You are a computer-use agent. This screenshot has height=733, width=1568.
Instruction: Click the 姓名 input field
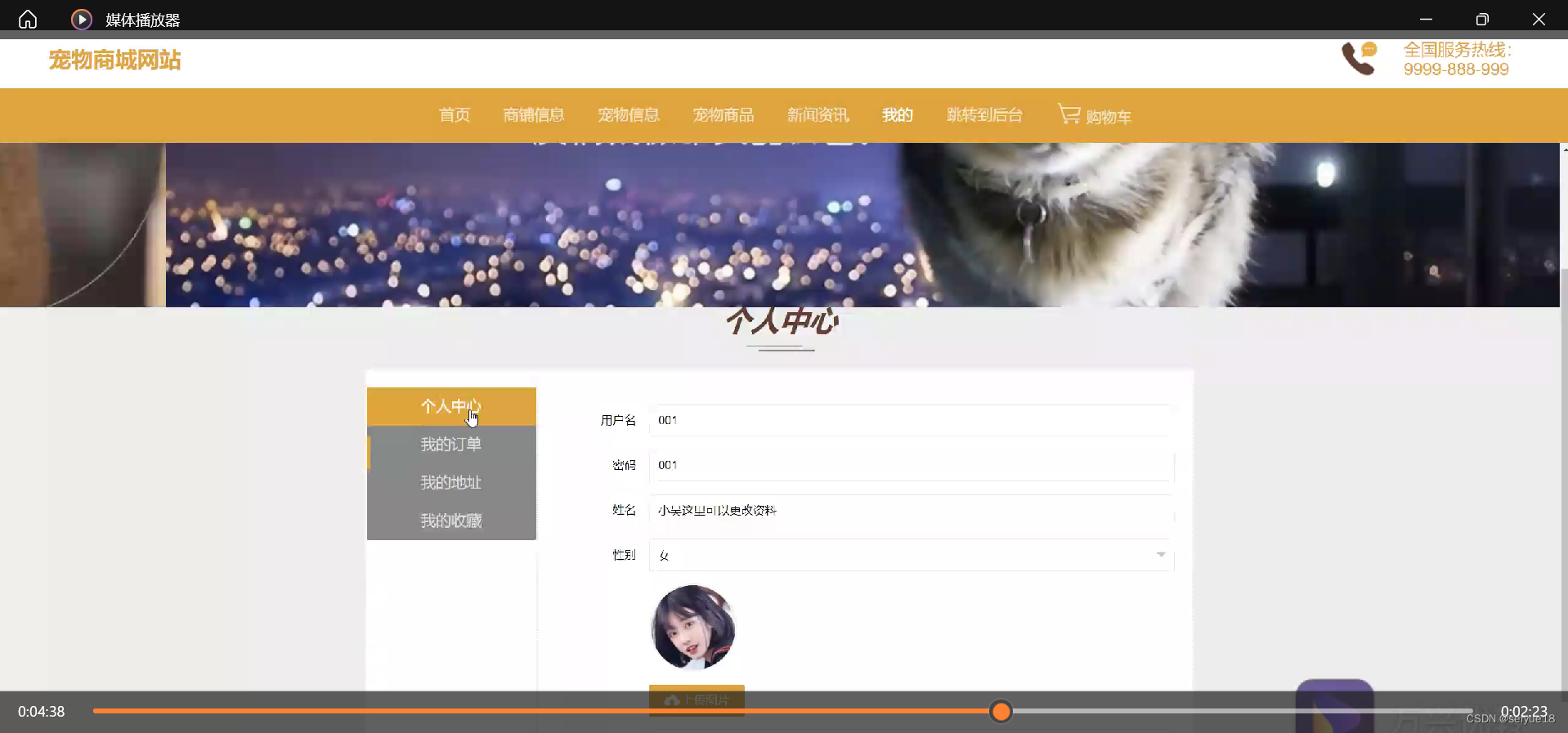(912, 510)
